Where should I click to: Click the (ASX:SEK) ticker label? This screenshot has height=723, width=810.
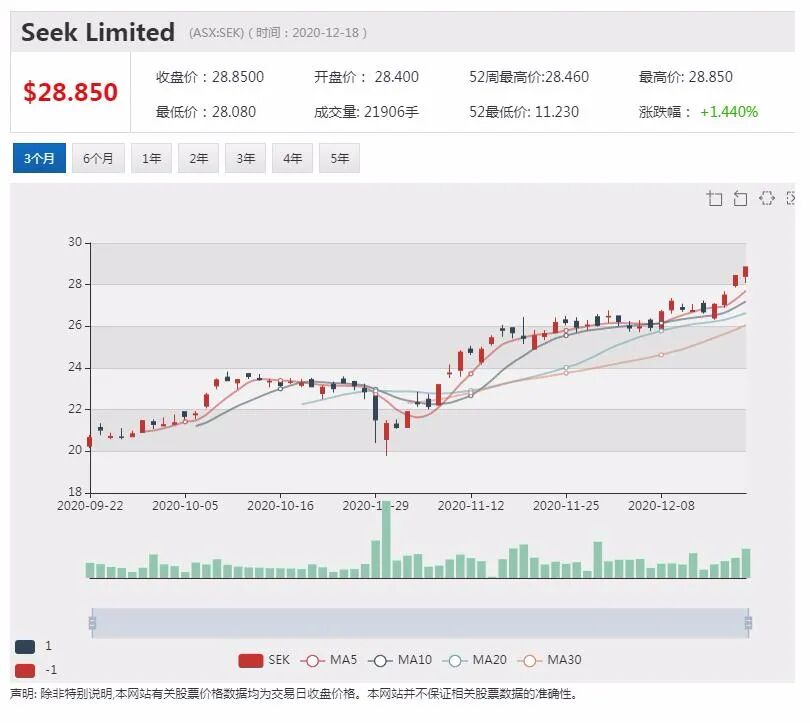[x=216, y=33]
